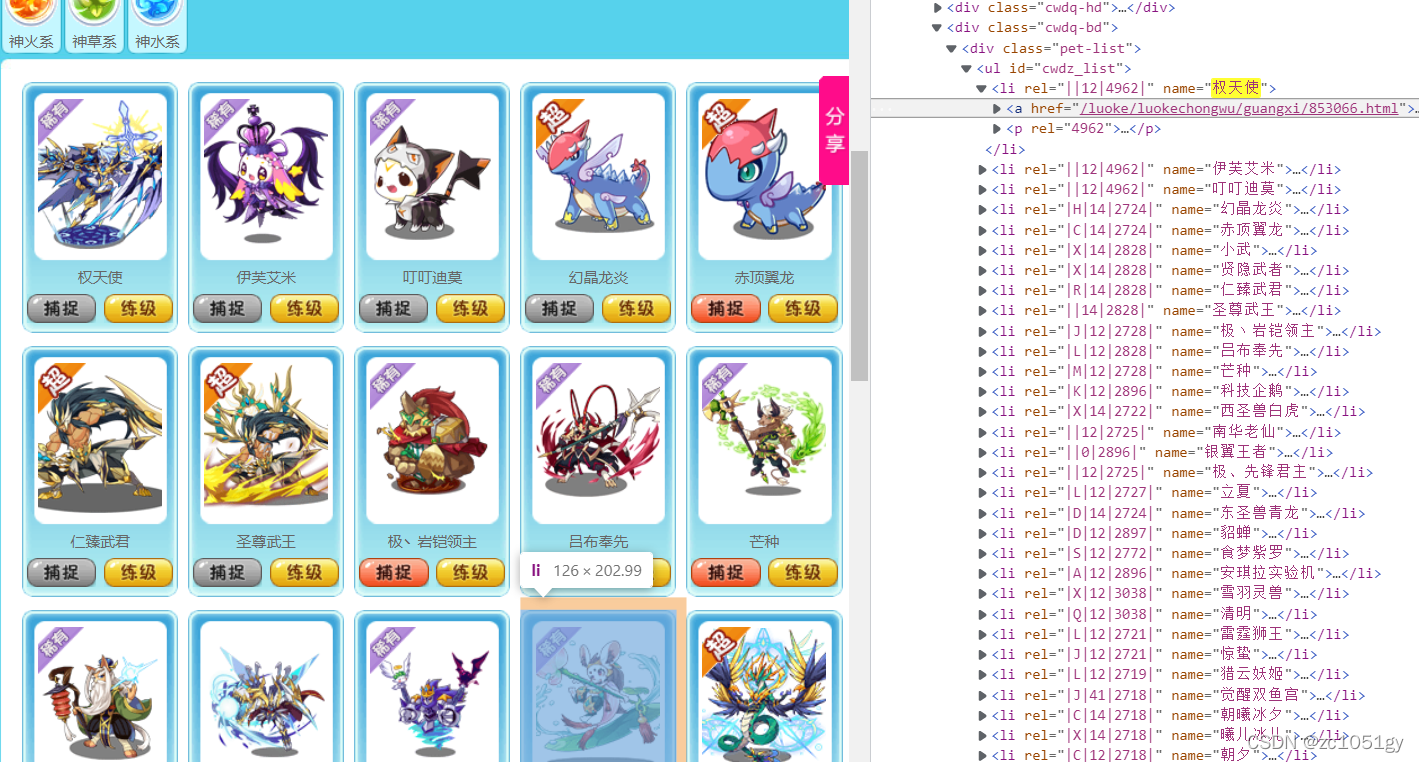Screen dimensions: 1419x762
Task: Collapse the cwdq-bd div node
Action: click(x=937, y=27)
